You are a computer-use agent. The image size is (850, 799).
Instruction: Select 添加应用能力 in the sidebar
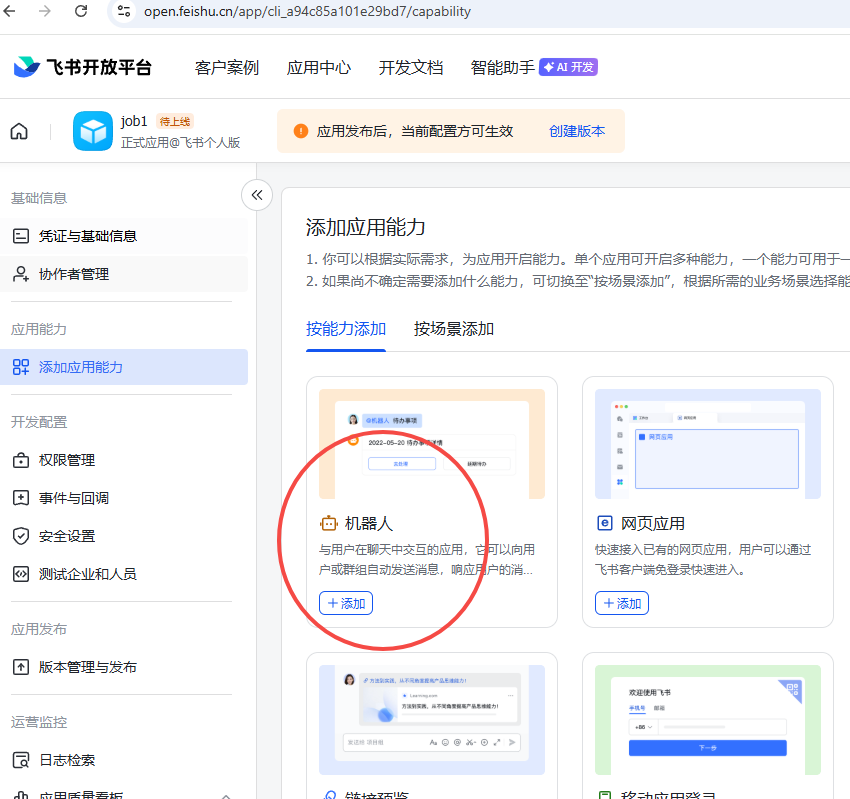(124, 367)
